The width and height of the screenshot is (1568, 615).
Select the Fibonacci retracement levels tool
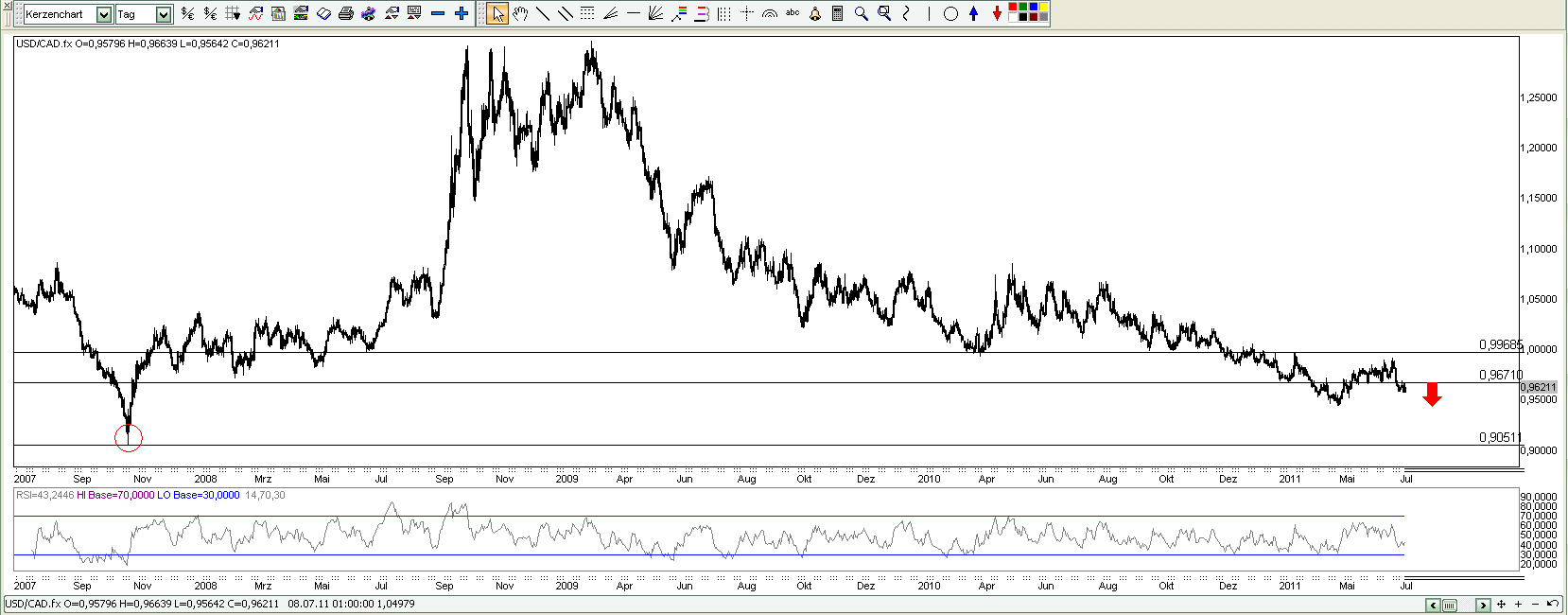click(702, 13)
